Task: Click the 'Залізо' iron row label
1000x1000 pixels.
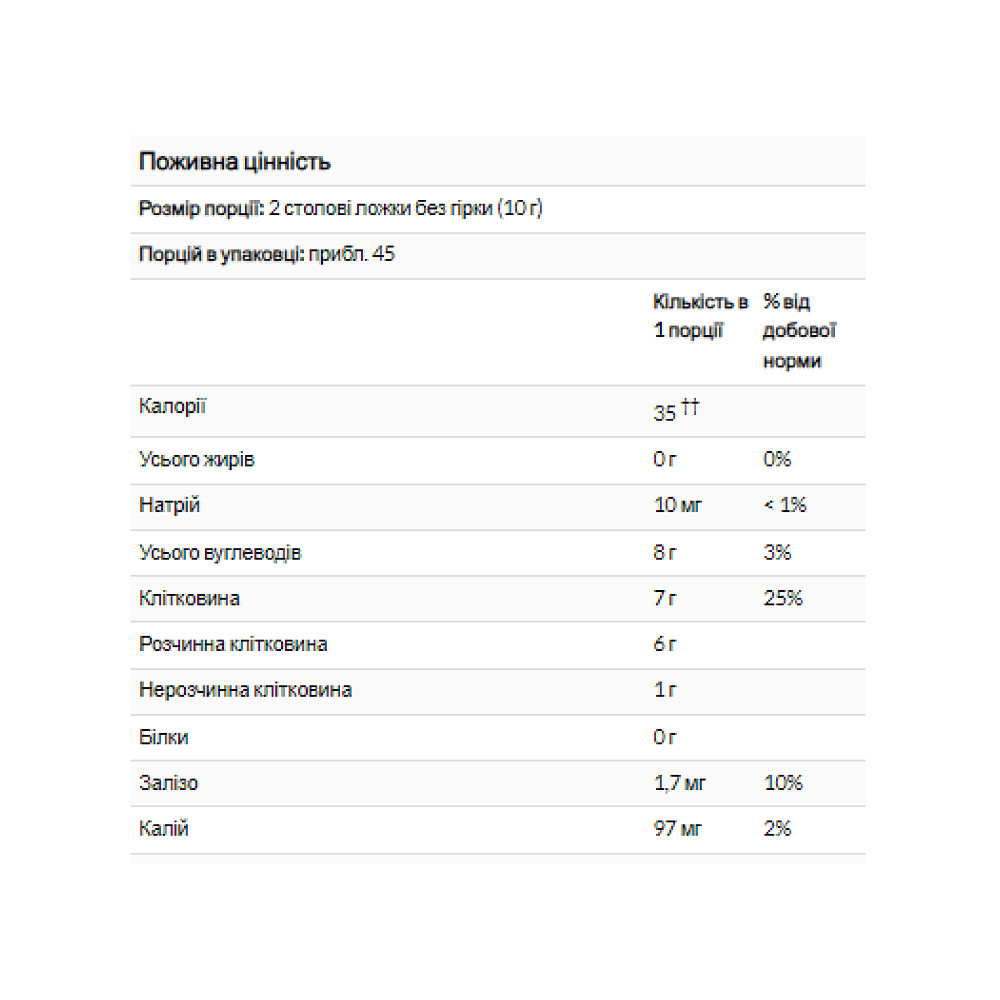Action: 168,783
